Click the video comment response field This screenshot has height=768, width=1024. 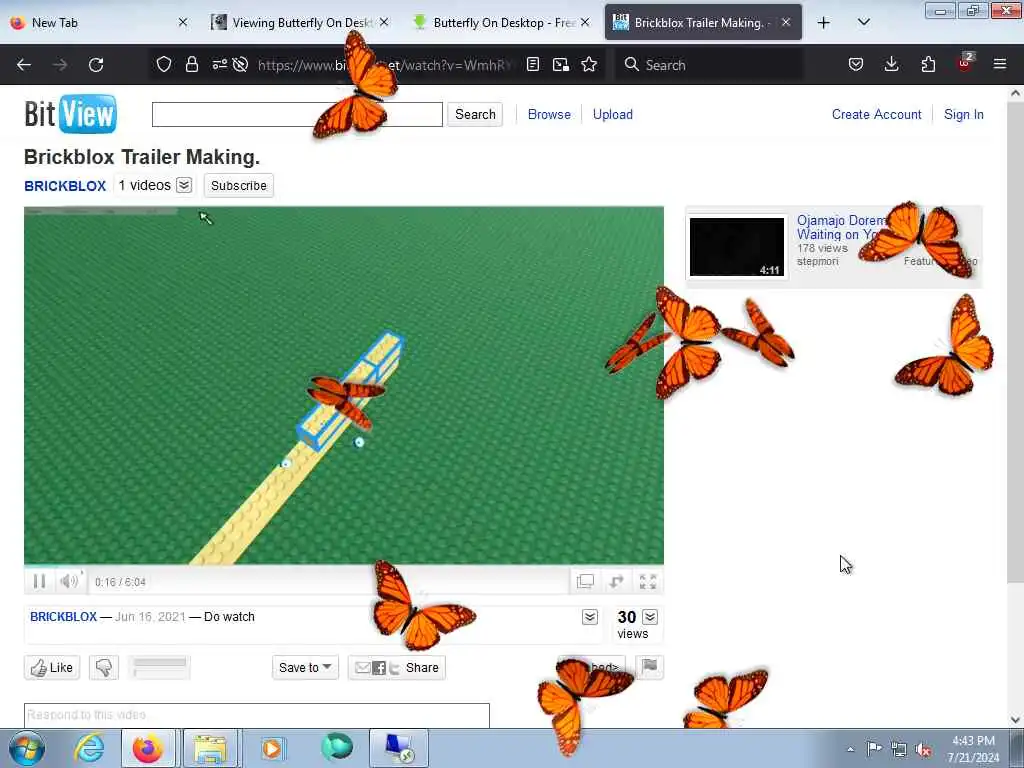pyautogui.click(x=257, y=715)
